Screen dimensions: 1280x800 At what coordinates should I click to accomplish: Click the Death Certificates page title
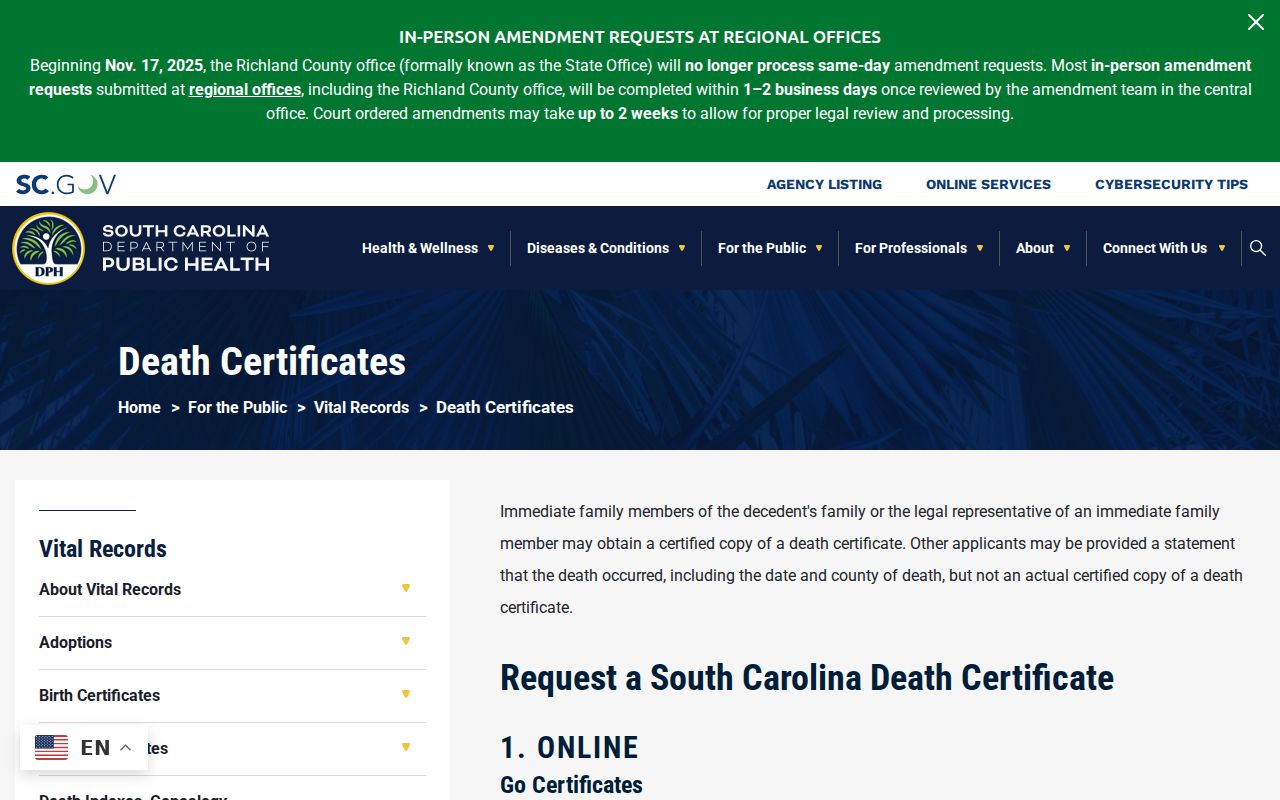[x=262, y=361]
